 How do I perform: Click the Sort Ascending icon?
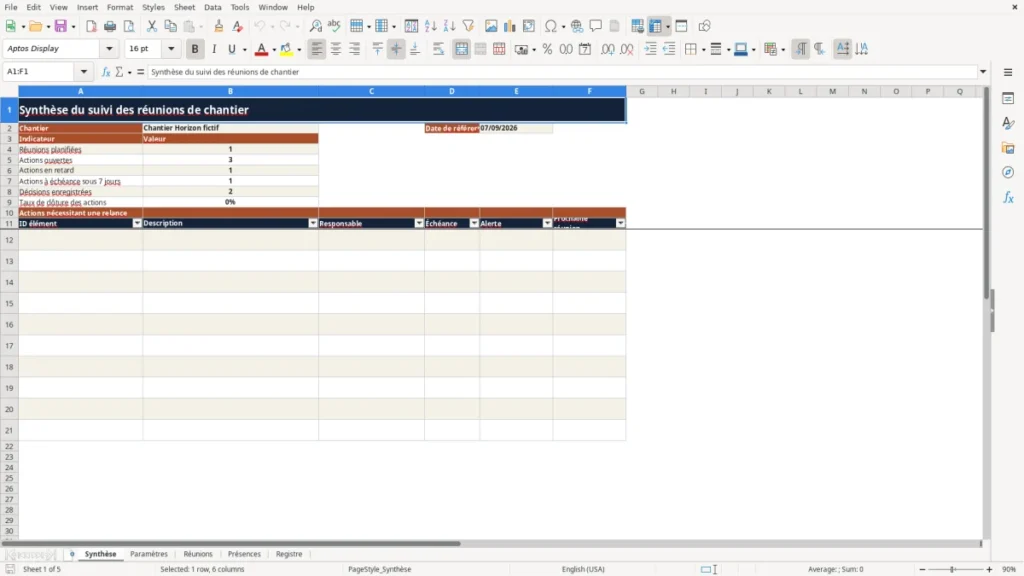click(x=430, y=26)
